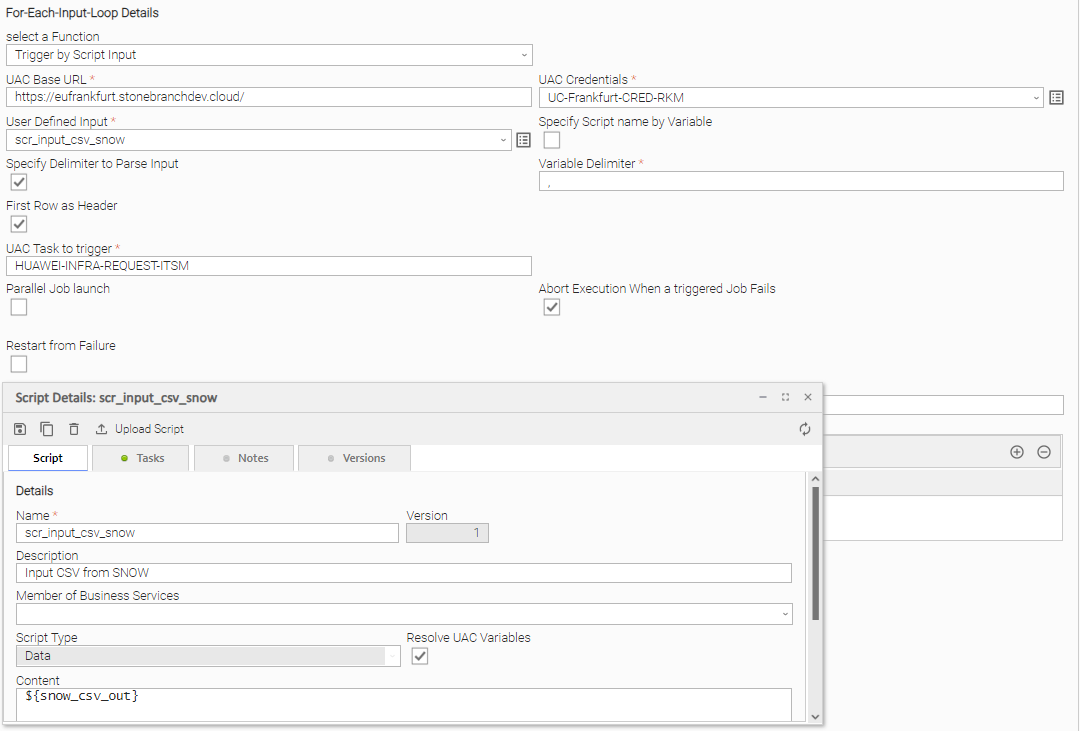
Task: Open the UAC Credentials dropdown
Action: click(x=791, y=98)
